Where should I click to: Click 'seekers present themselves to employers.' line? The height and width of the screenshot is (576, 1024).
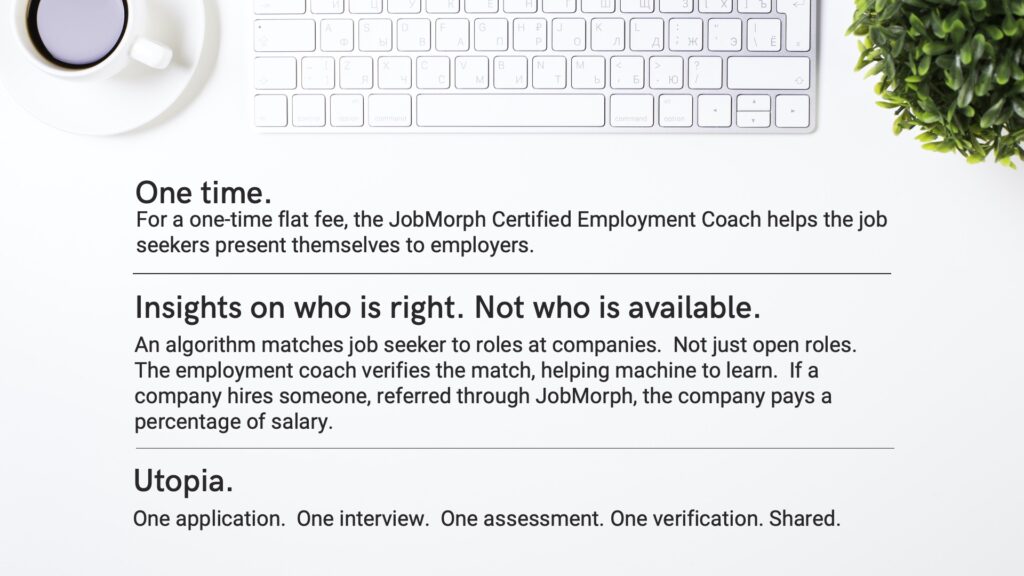[x=335, y=246]
